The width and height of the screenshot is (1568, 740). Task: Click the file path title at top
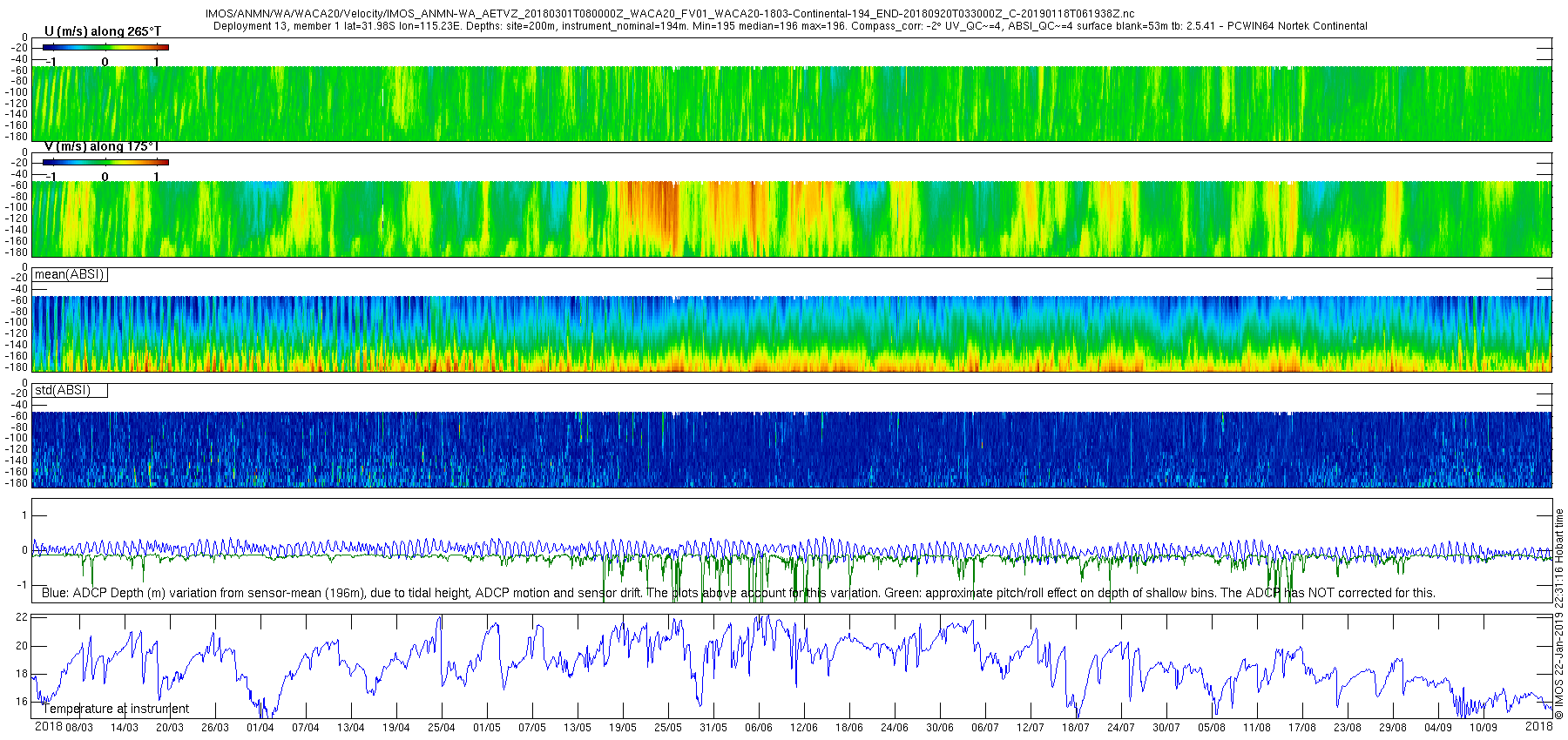(670, 14)
